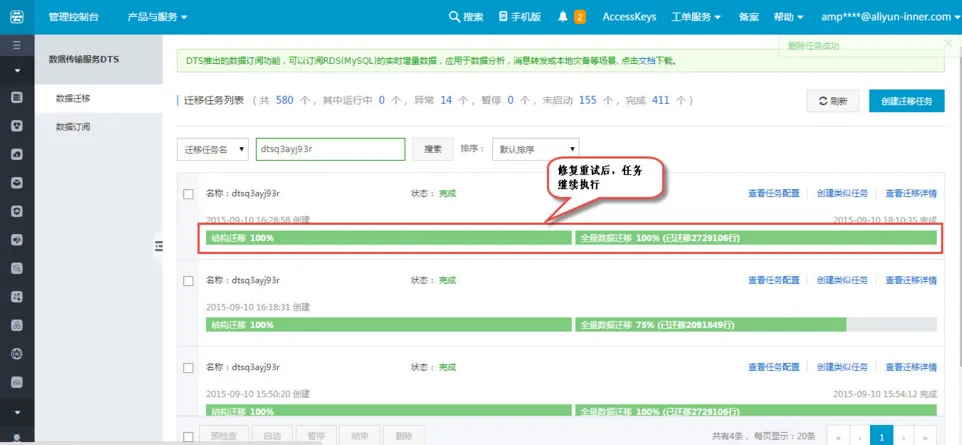Screen dimensions: 962x445
Task: Open the 迁移任务名 search-type dropdown
Action: click(x=213, y=149)
